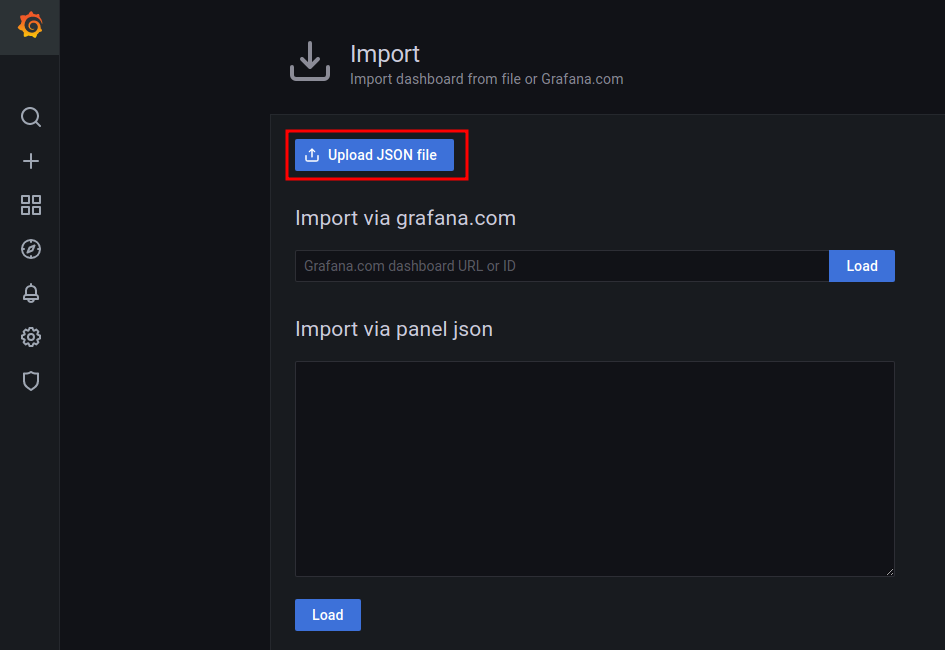Click the Import via grafana.com heading
Viewport: 945px width, 650px height.
tap(405, 218)
